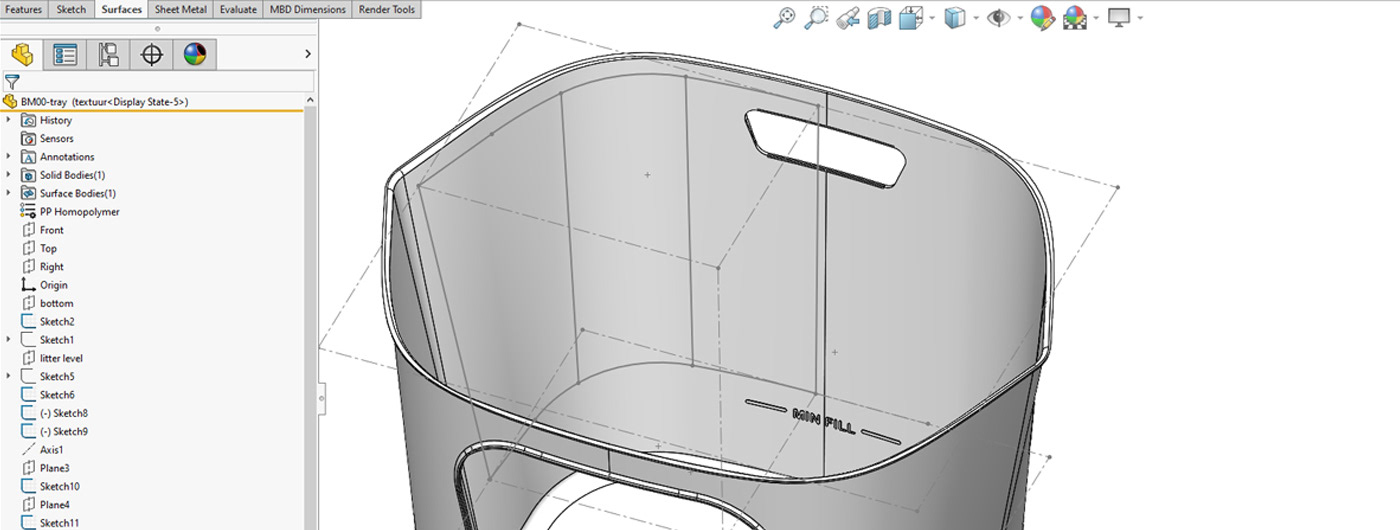
Task: Open the DimXpertManager crosshair tab
Action: click(x=151, y=54)
